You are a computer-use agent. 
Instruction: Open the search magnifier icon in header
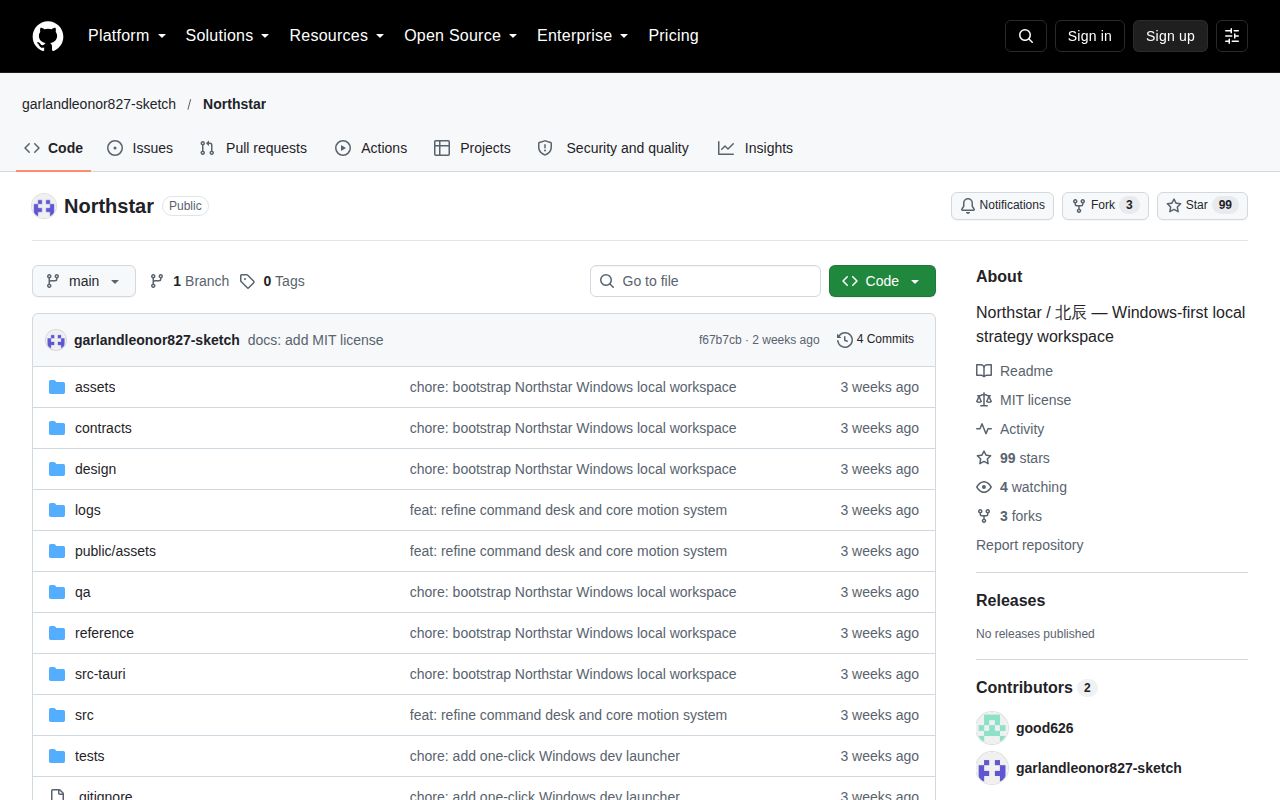point(1026,36)
